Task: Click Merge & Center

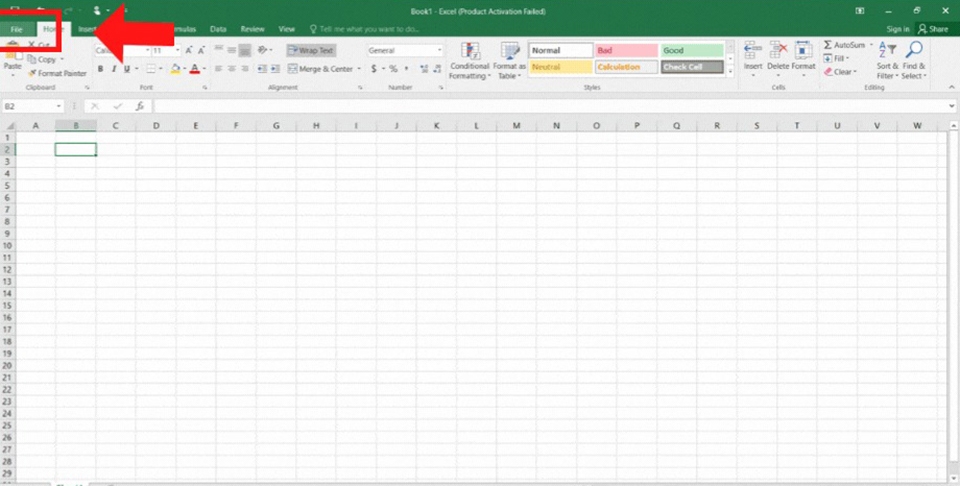Action: (x=321, y=69)
